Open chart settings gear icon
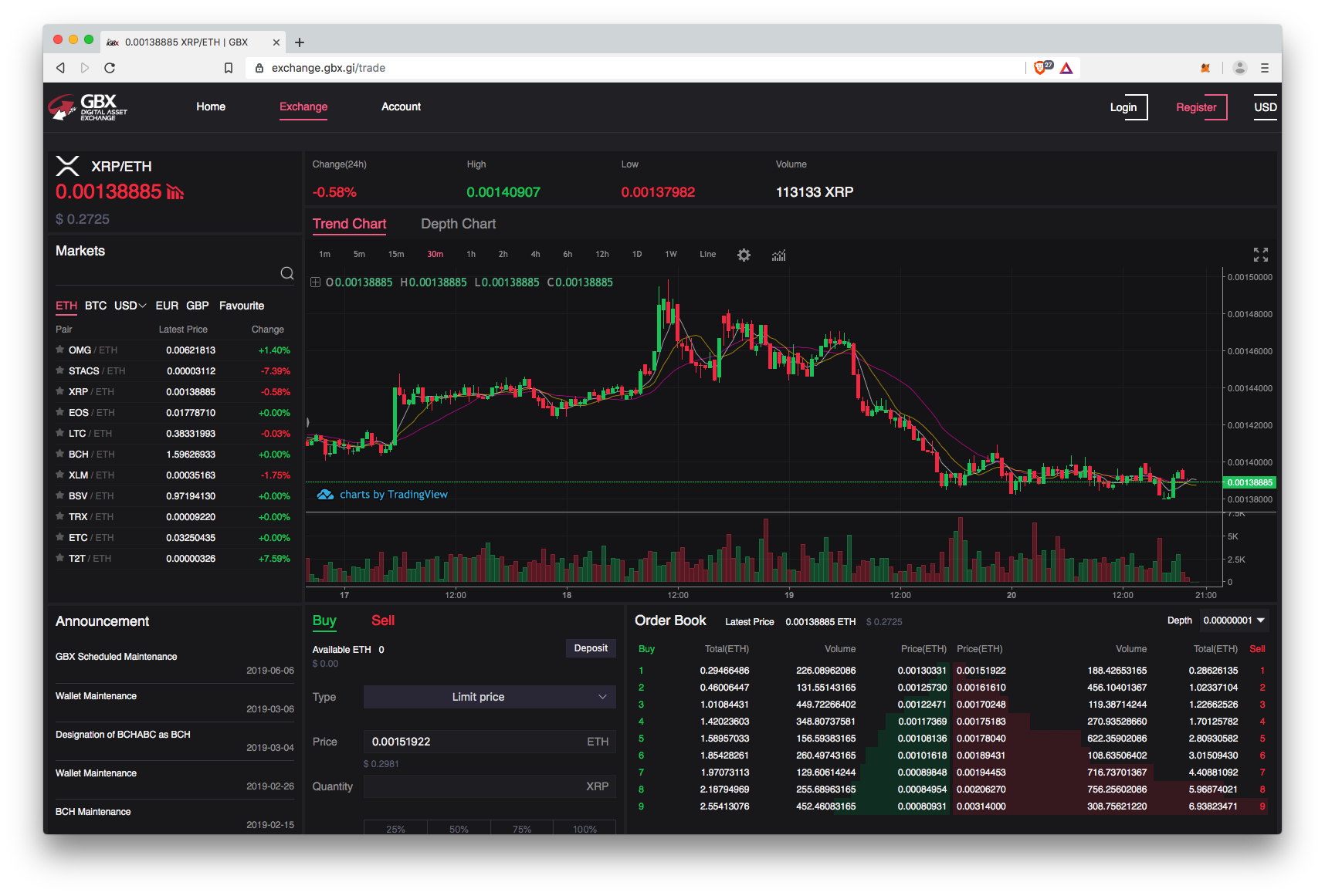This screenshot has width=1325, height=896. pyautogui.click(x=744, y=255)
